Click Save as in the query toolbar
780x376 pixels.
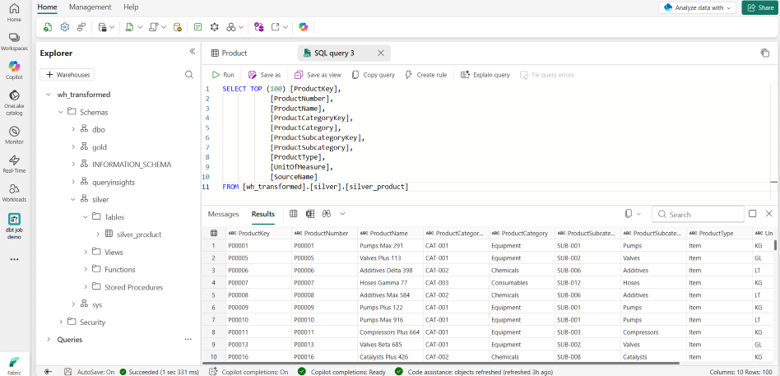tap(264, 75)
